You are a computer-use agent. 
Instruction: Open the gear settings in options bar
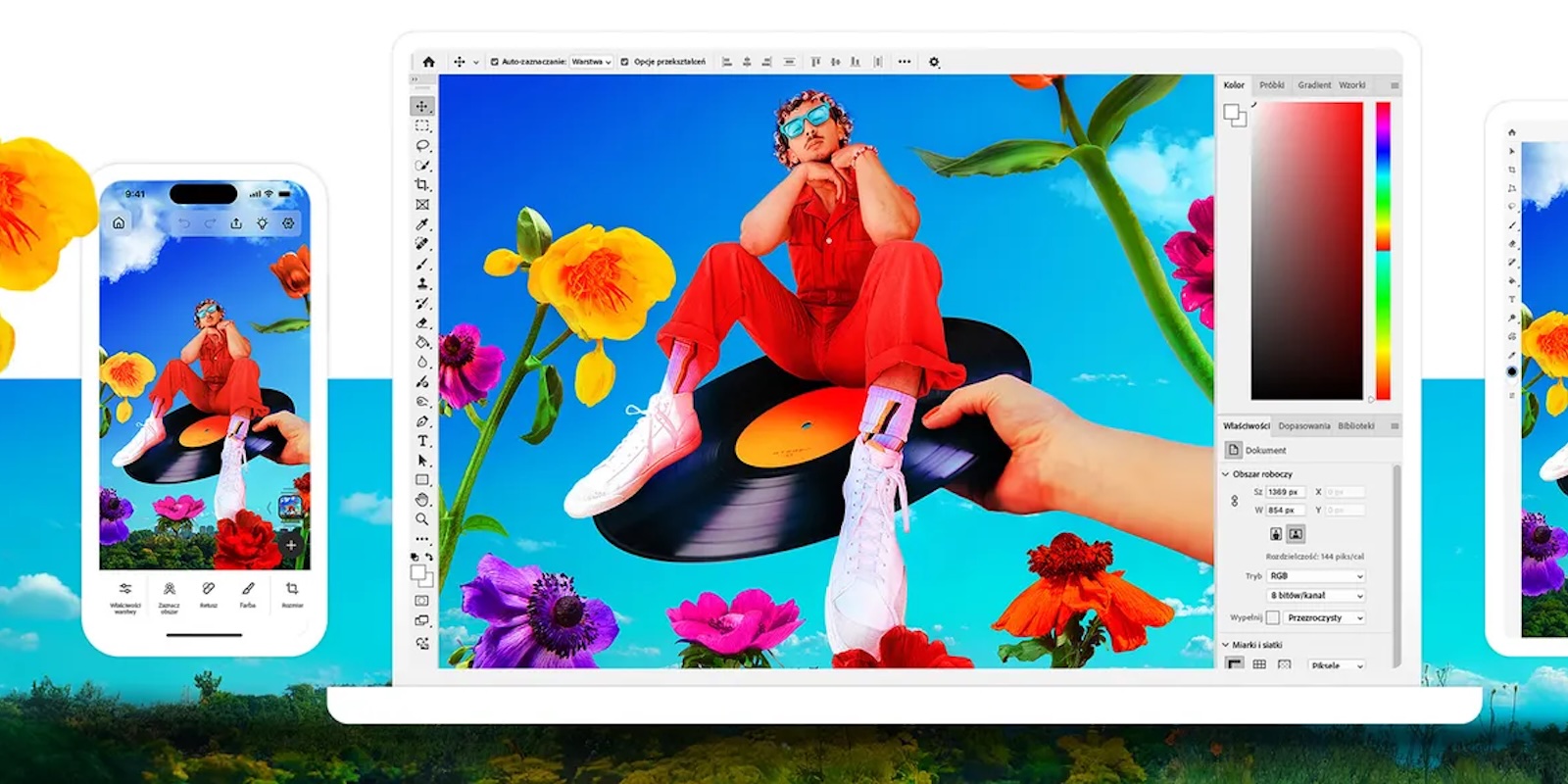[x=934, y=62]
